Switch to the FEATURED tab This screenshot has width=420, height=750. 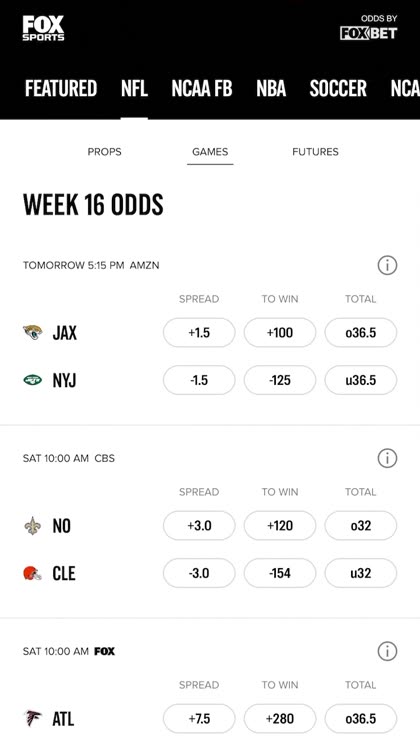coord(61,88)
